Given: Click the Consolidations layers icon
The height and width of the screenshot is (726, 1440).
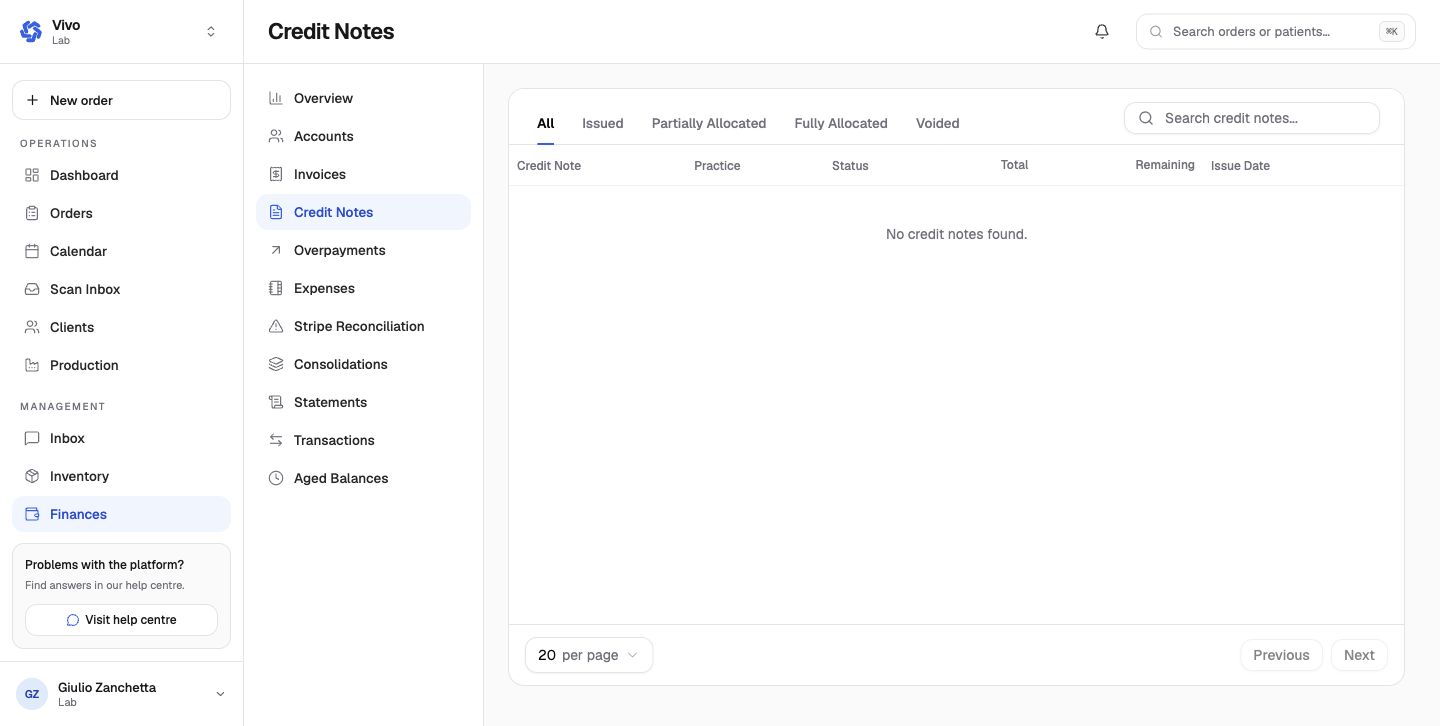Looking at the screenshot, I should pos(276,364).
